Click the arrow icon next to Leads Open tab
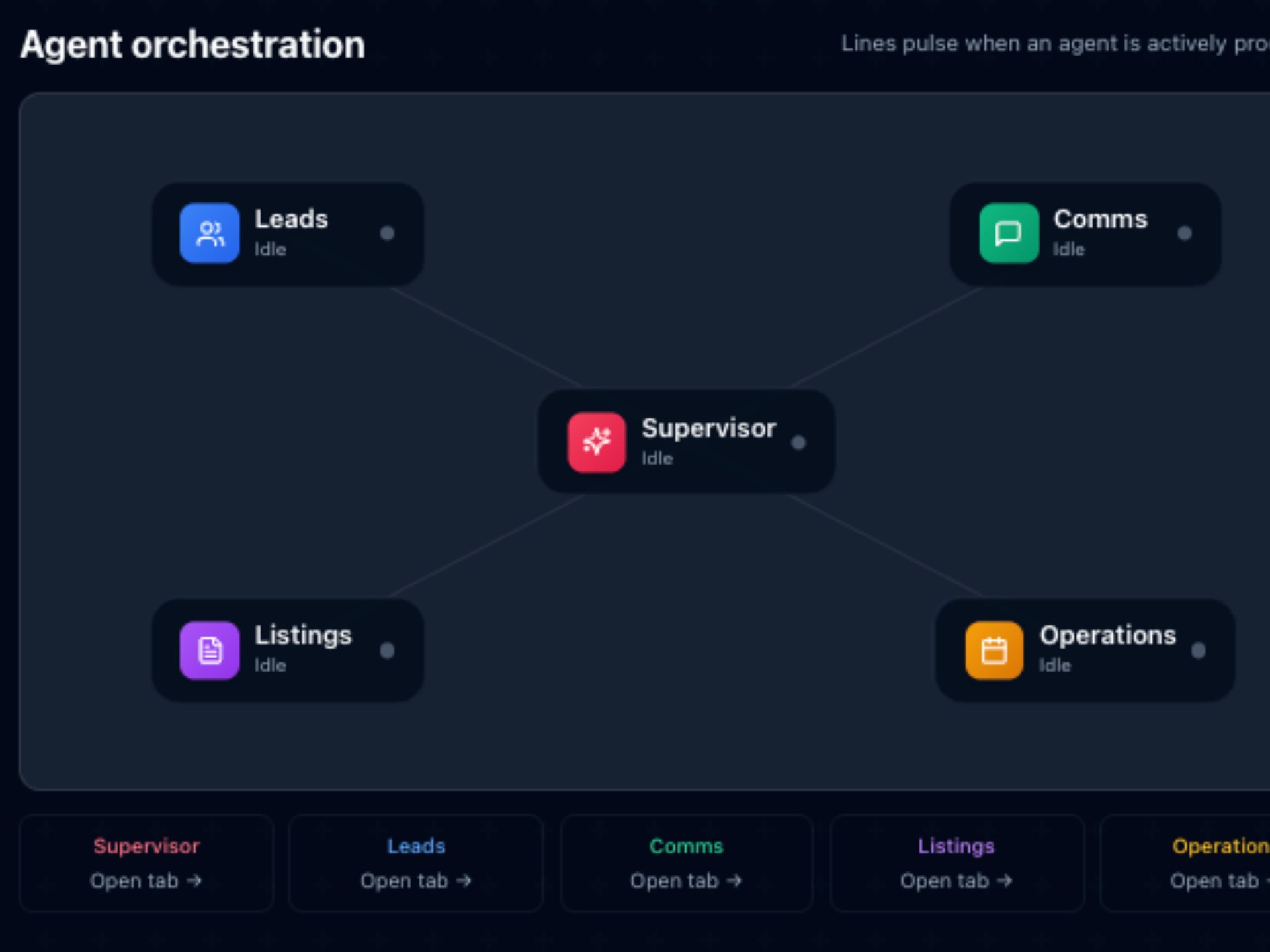 465,881
